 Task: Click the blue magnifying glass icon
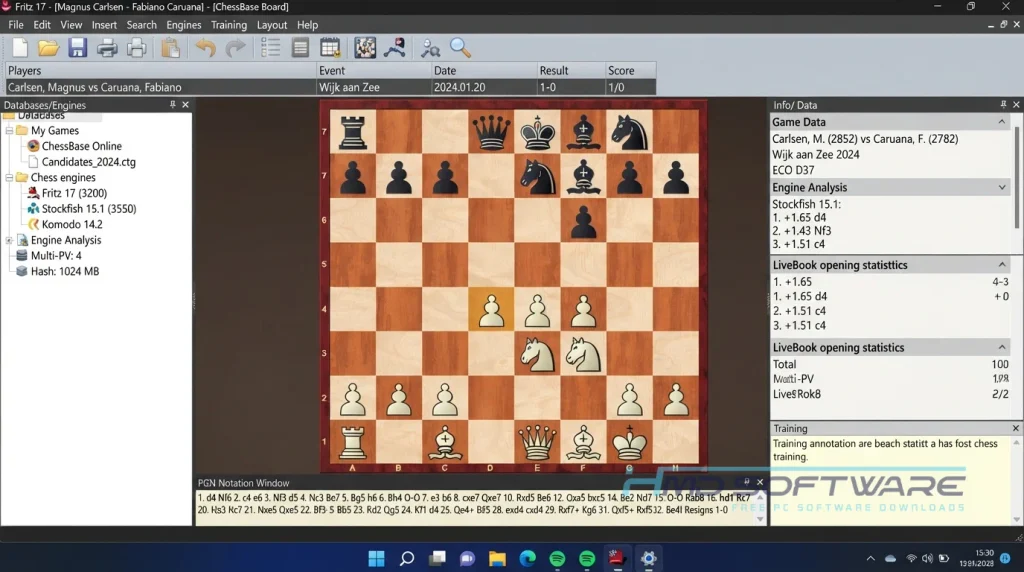click(460, 48)
